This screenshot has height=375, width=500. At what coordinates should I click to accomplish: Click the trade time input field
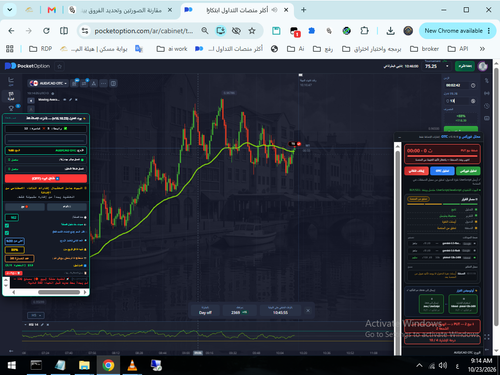[x=456, y=85]
